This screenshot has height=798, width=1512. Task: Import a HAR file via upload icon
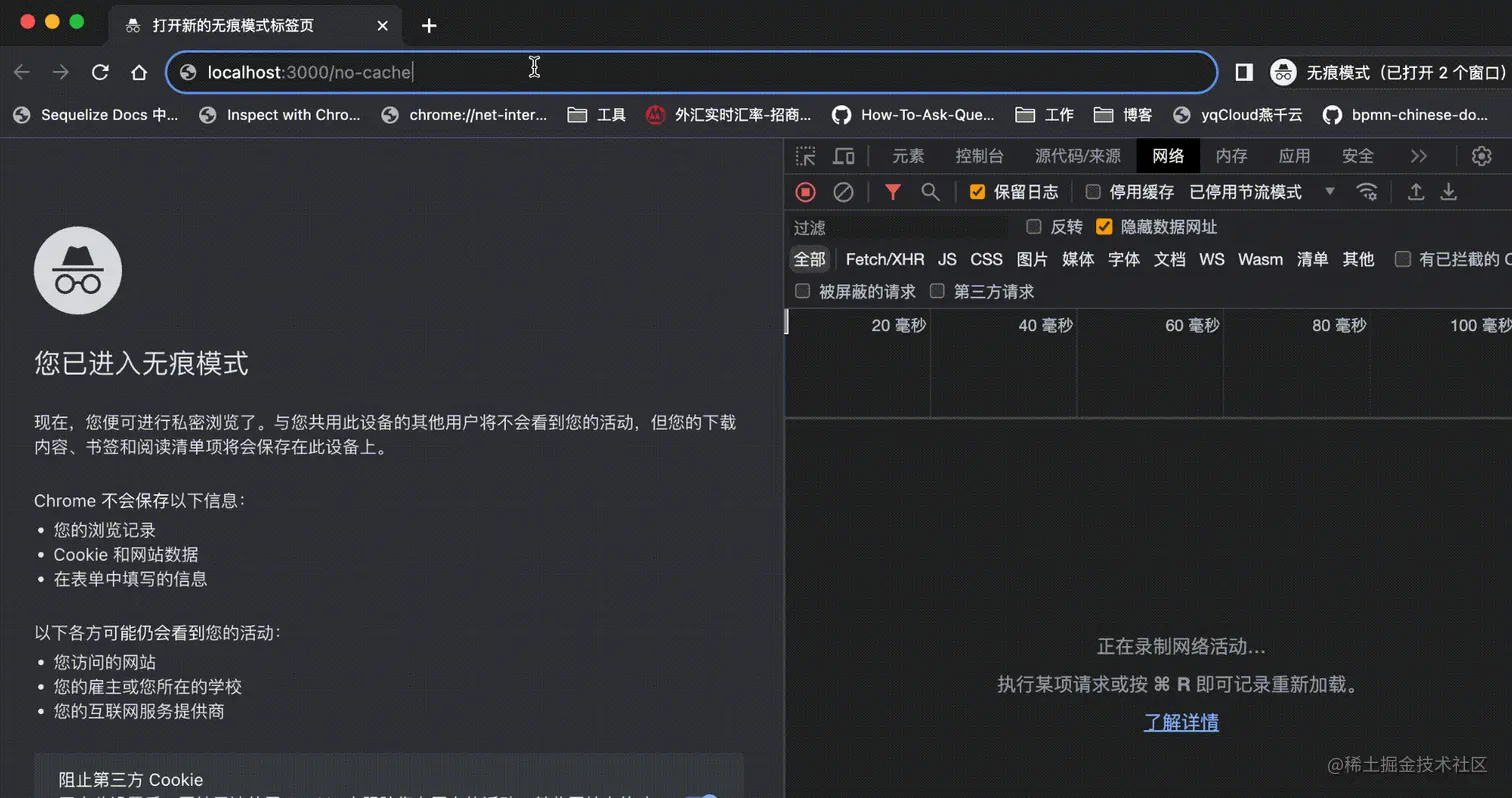click(1418, 191)
